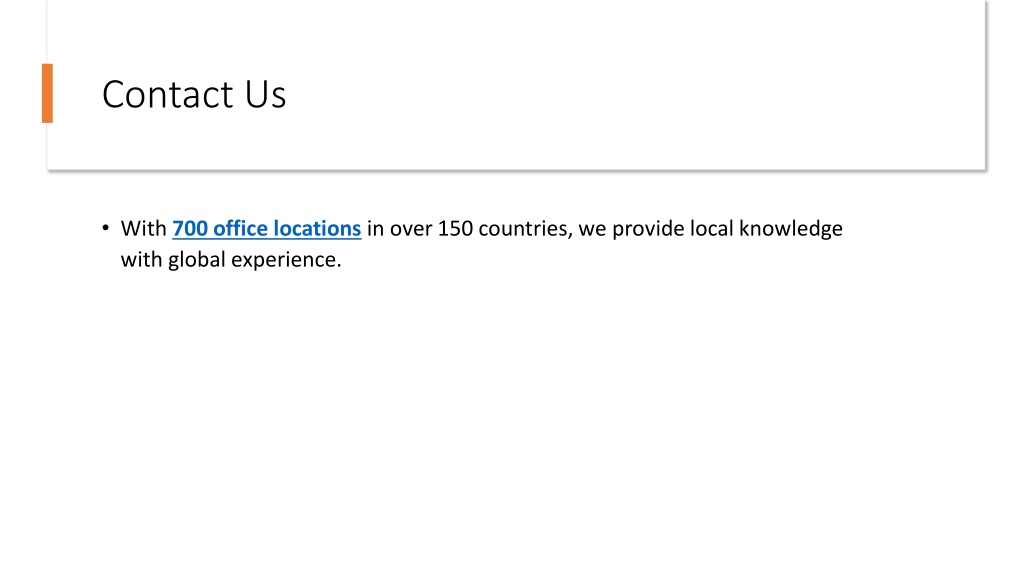Click the word knowledge ending the first line

[x=791, y=229]
